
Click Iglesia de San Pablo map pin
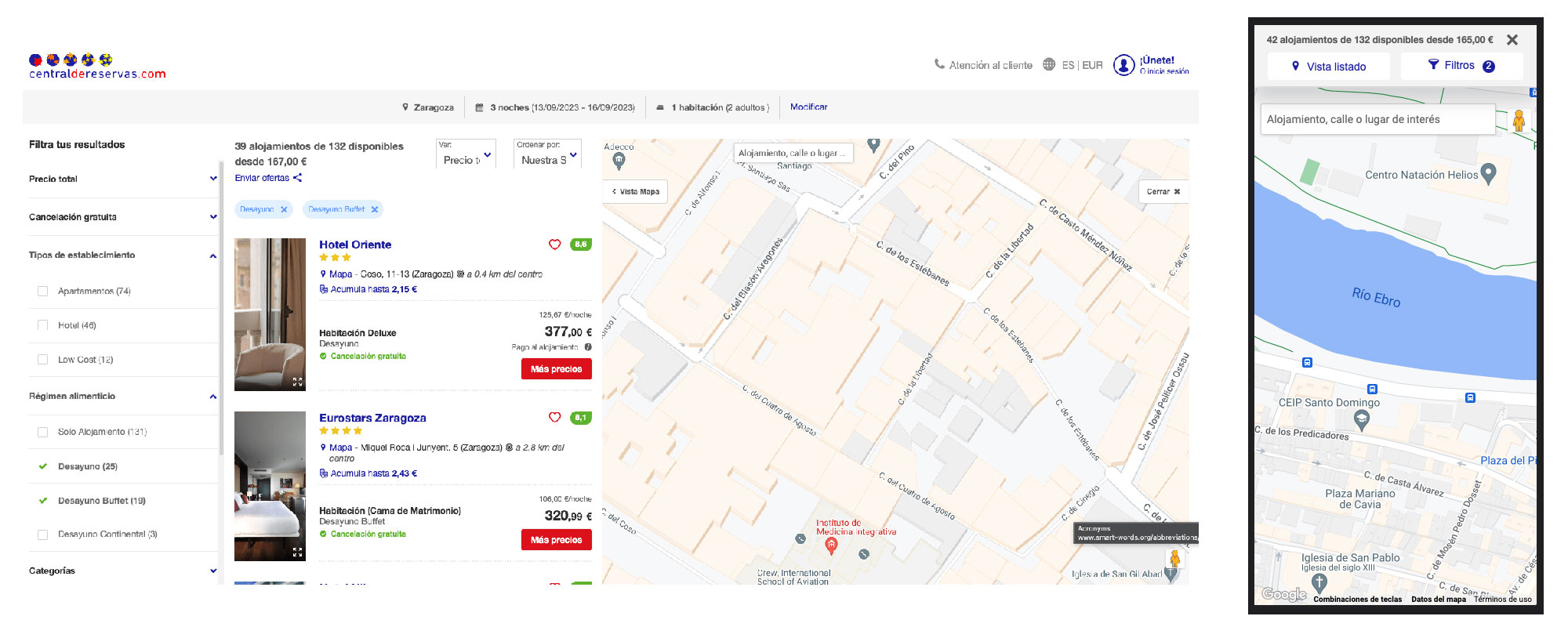[1319, 583]
